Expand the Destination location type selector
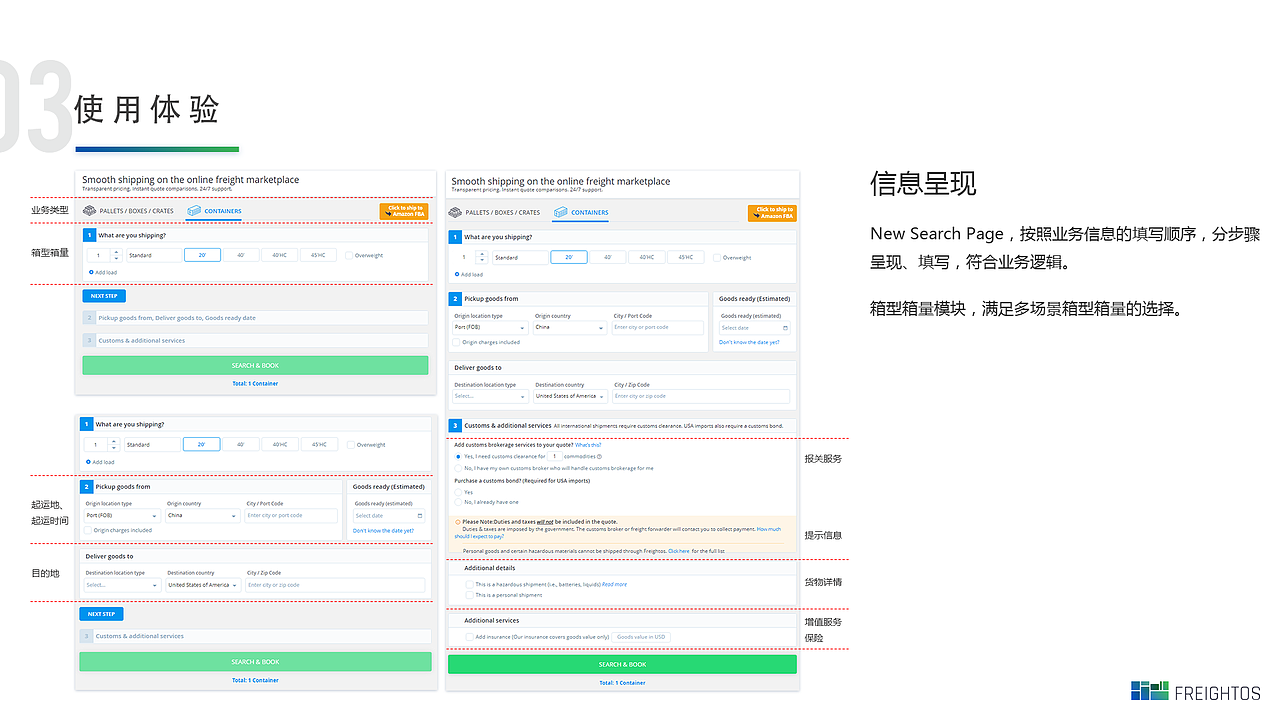Screen dimensions: 1280x720 (x=490, y=396)
